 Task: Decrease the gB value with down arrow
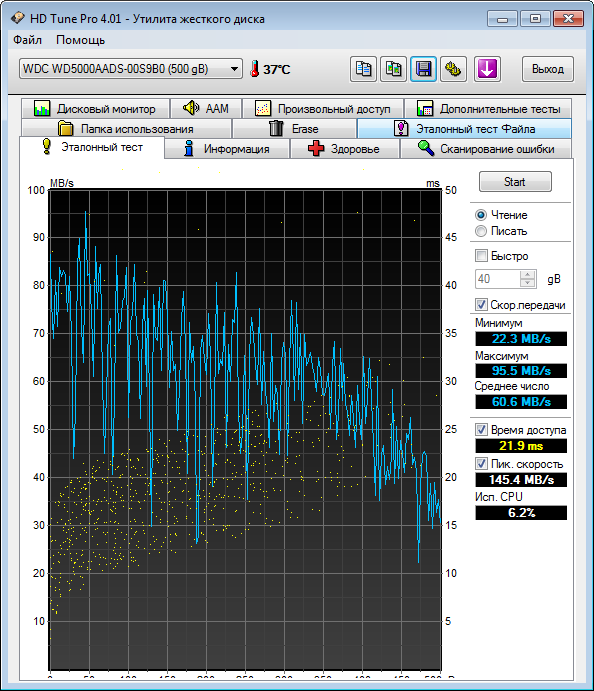pos(527,283)
